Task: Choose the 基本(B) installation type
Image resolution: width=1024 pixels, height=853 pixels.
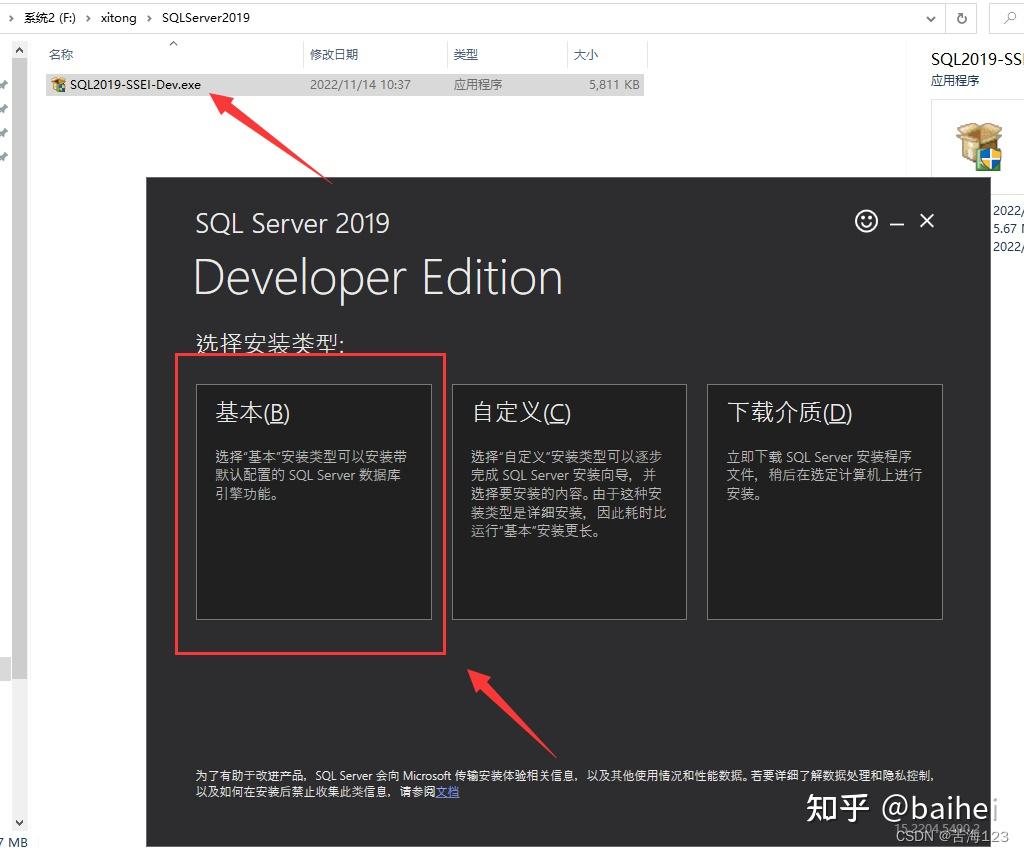Action: (x=313, y=502)
